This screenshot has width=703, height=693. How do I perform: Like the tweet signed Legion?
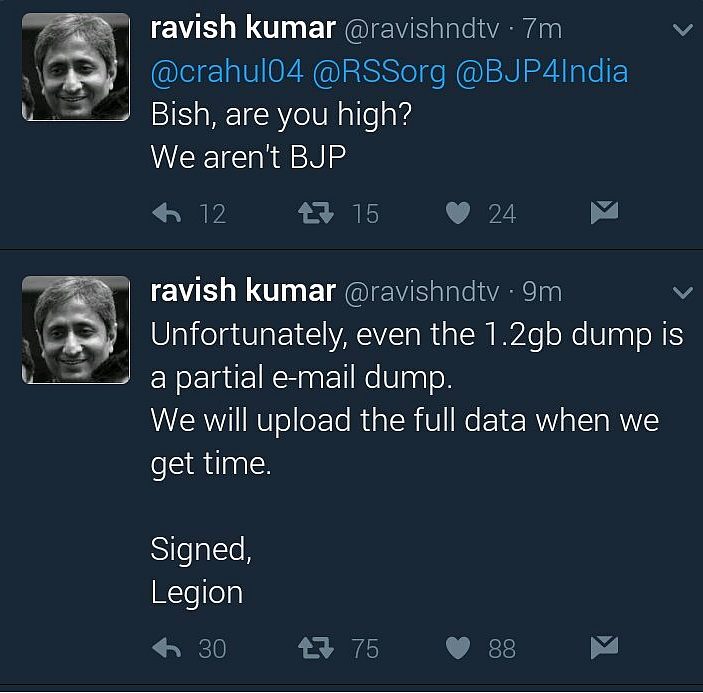(x=458, y=648)
